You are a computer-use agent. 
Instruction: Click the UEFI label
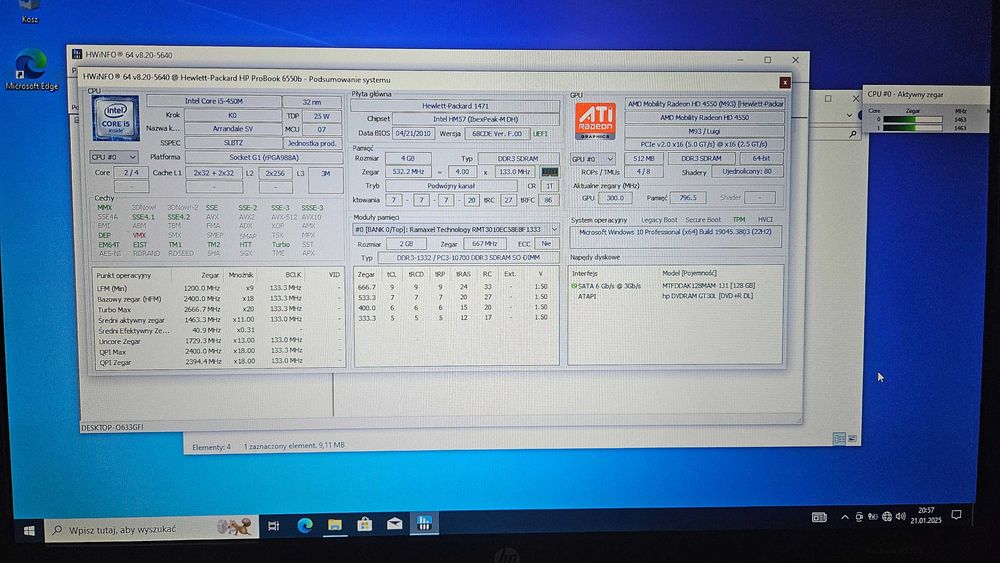540,134
